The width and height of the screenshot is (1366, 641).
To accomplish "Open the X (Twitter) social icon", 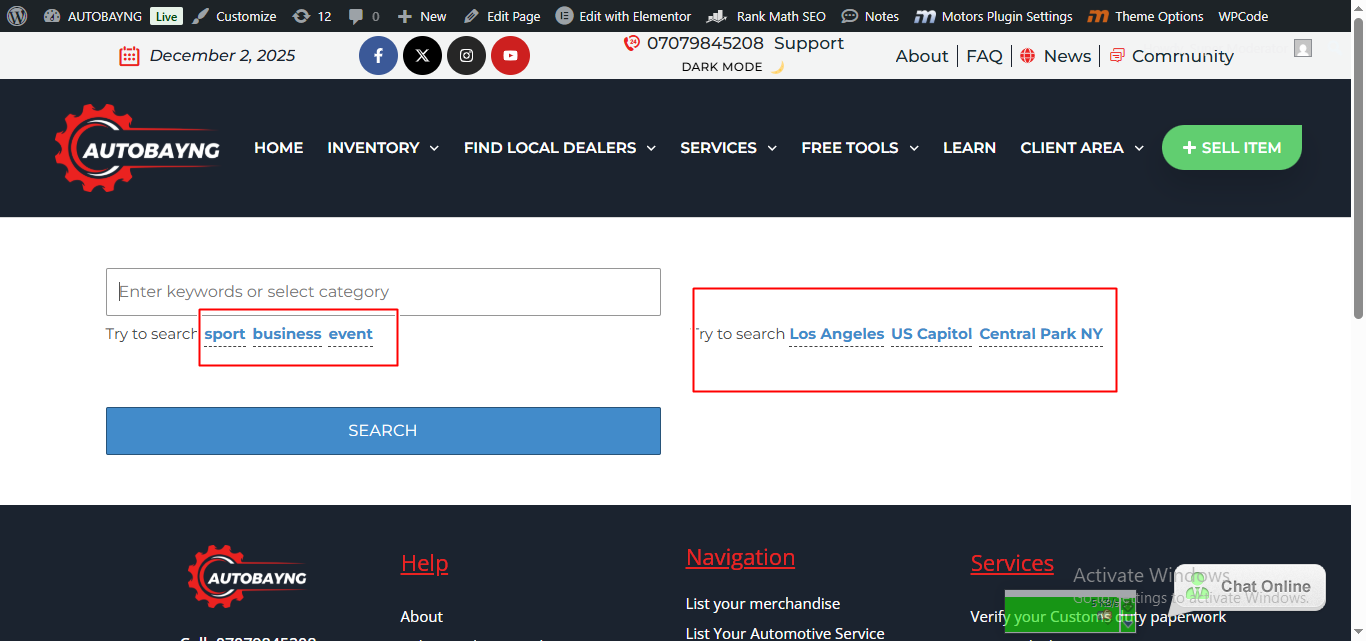I will point(422,56).
